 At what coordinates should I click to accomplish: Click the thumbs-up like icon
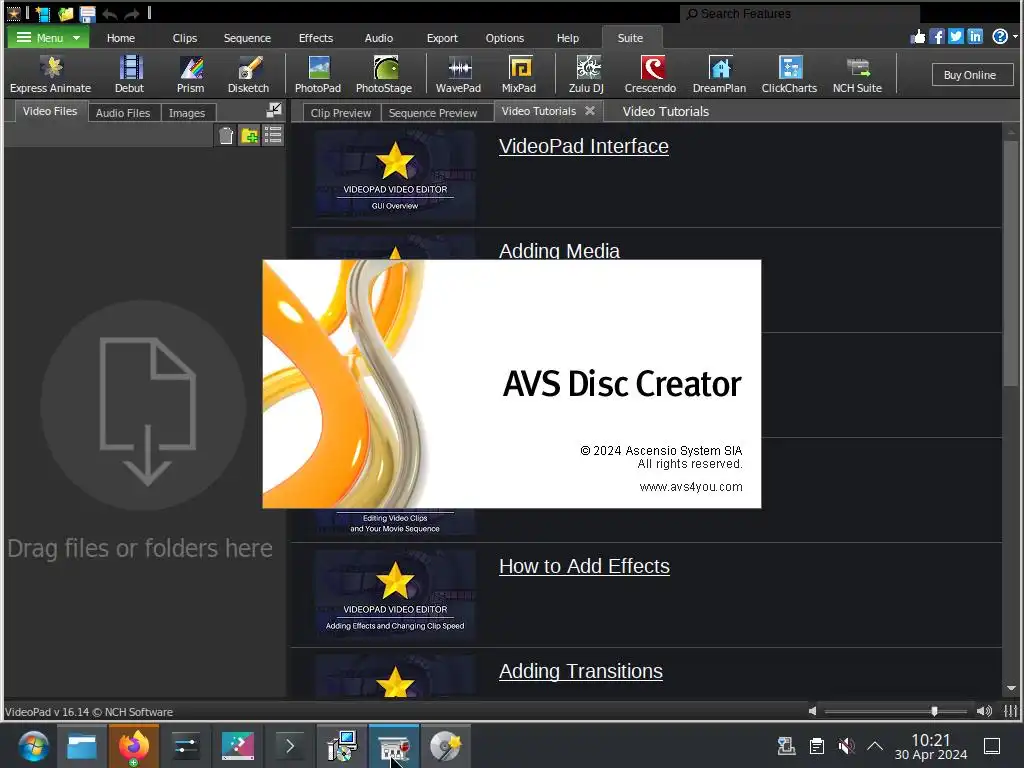click(x=918, y=37)
